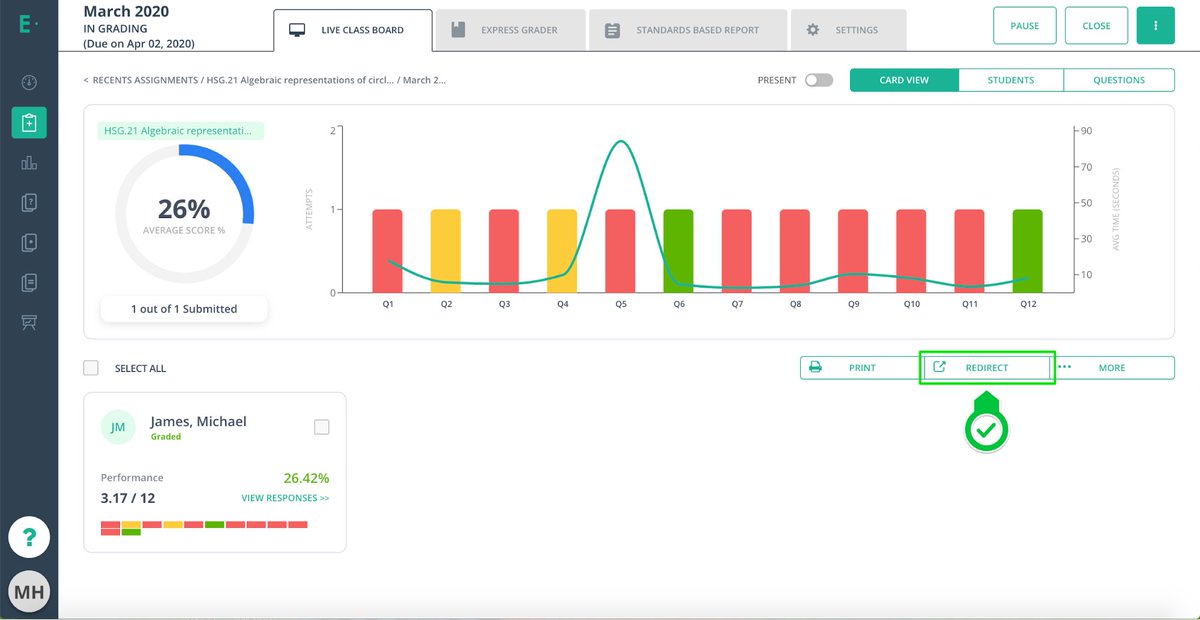
Task: Click the highlighted Redirect button
Action: [986, 367]
